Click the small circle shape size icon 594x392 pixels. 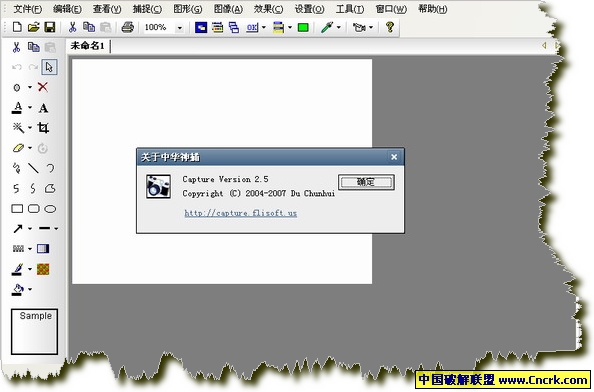pyautogui.click(x=17, y=88)
